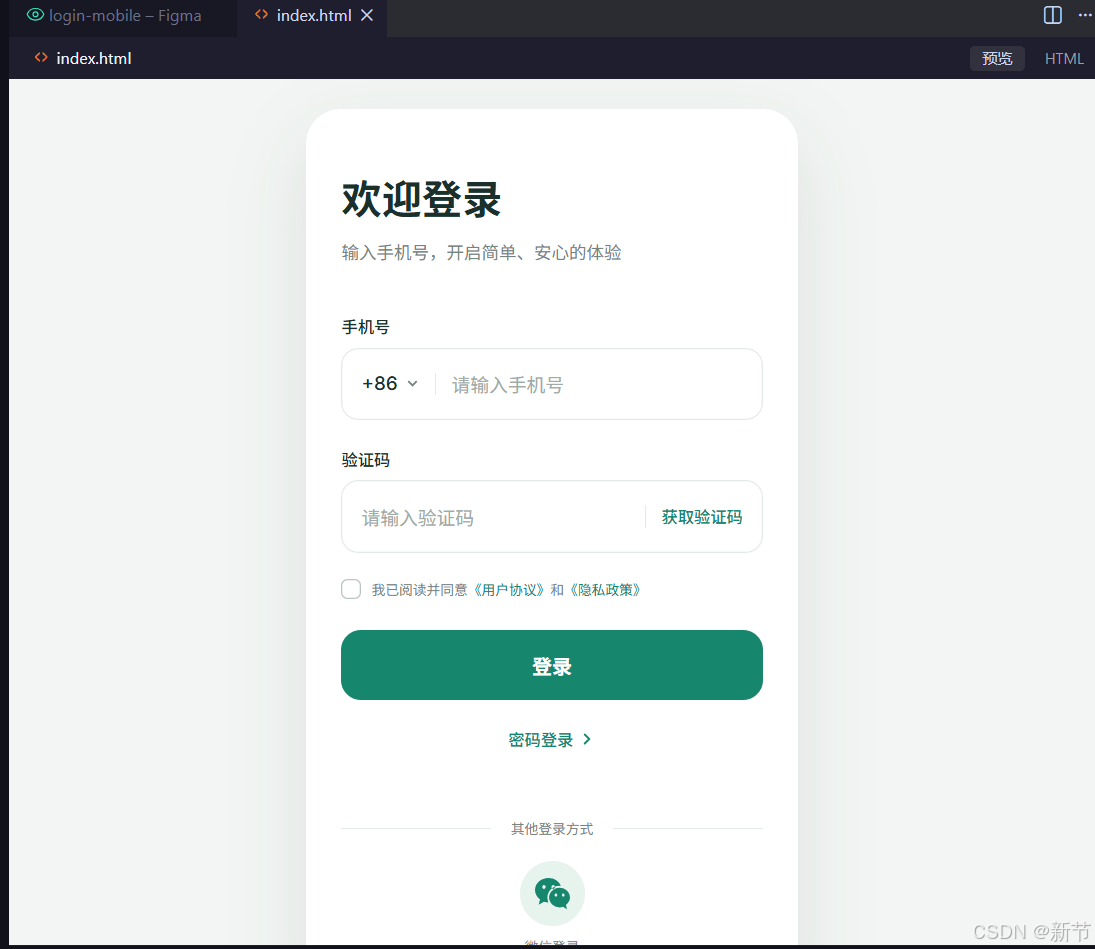The height and width of the screenshot is (949, 1095).
Task: Tick the agreement checkbox
Action: click(x=351, y=589)
